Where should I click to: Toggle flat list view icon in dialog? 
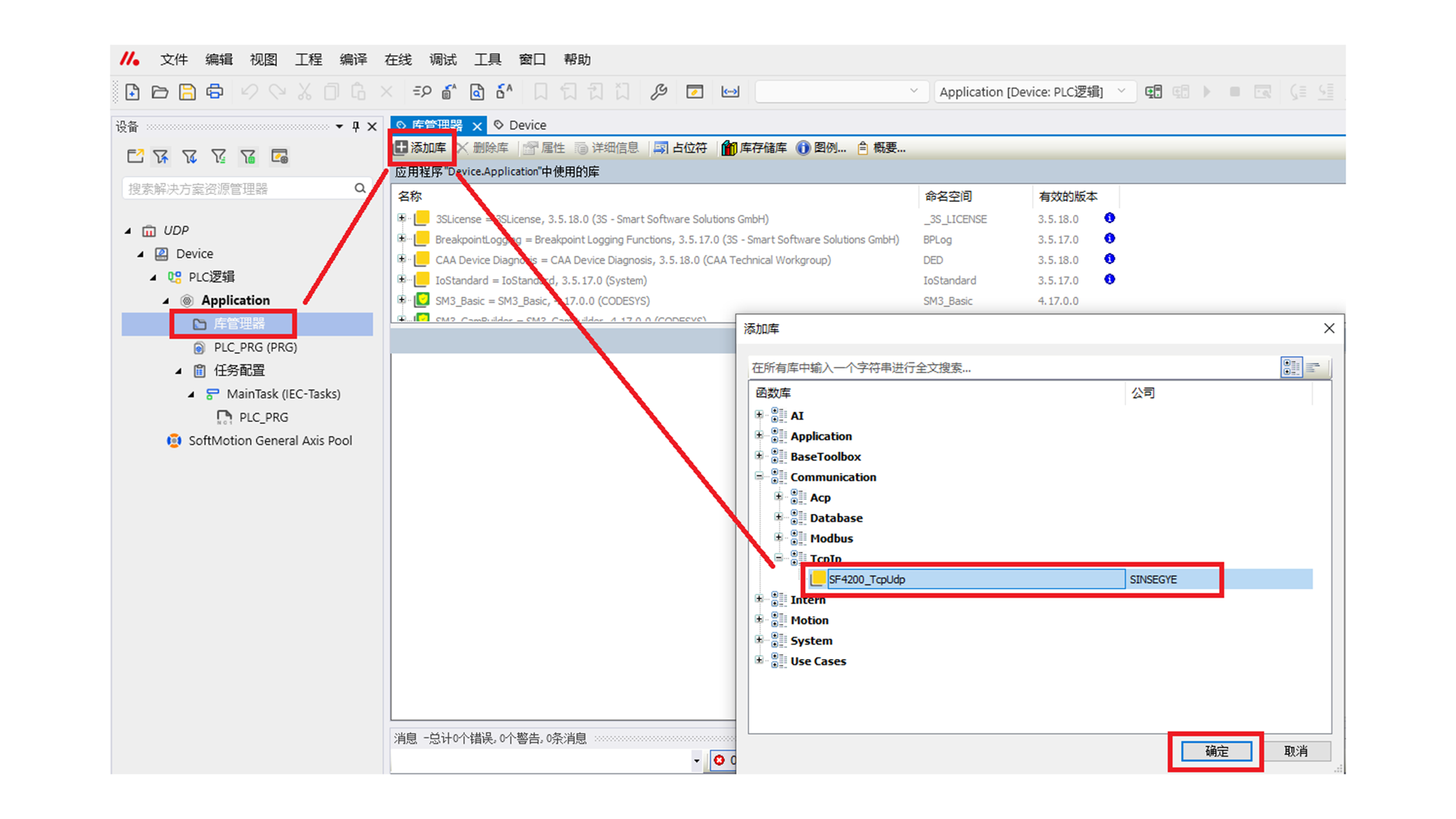coord(1314,368)
